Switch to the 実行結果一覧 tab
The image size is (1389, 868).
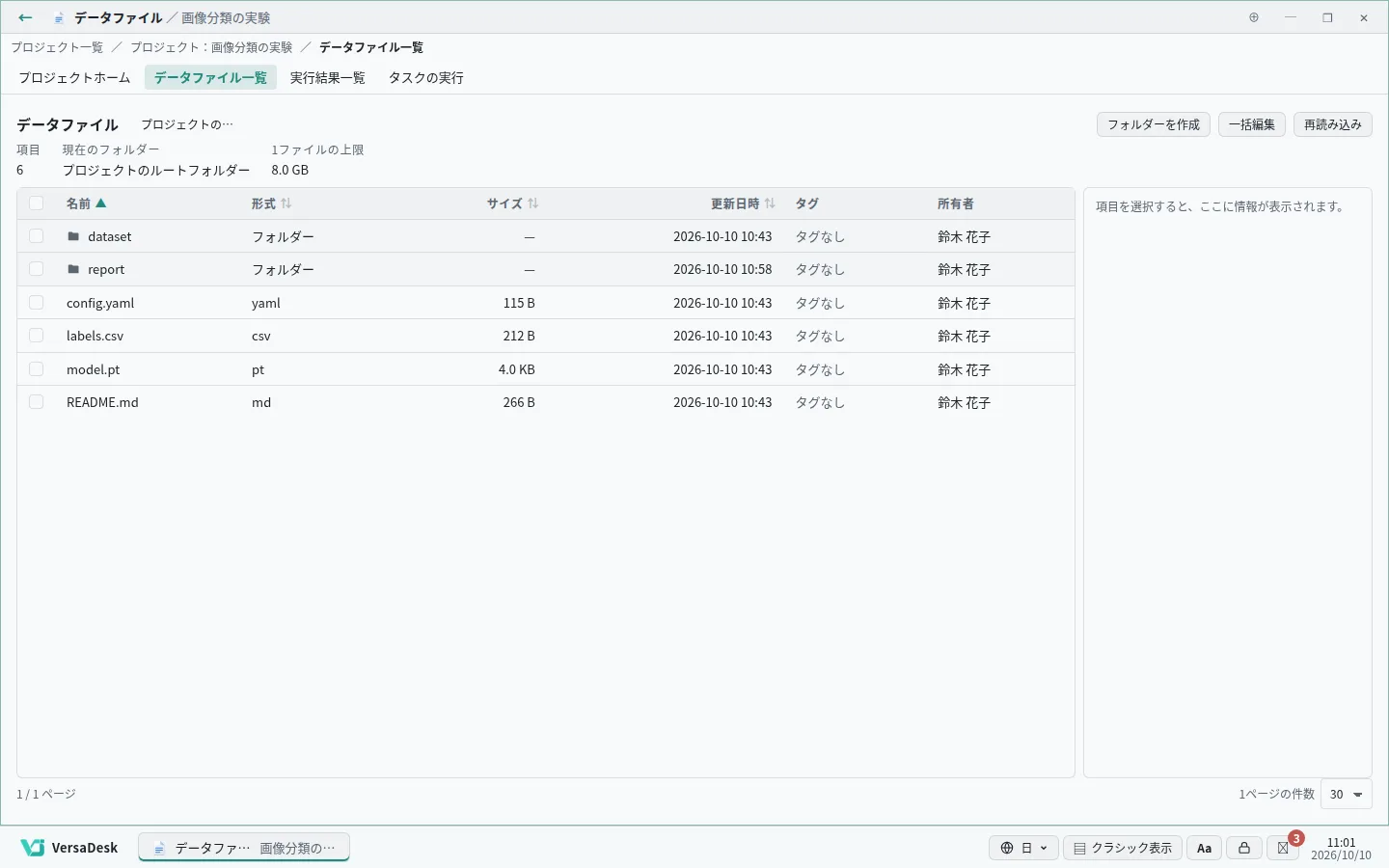328,77
